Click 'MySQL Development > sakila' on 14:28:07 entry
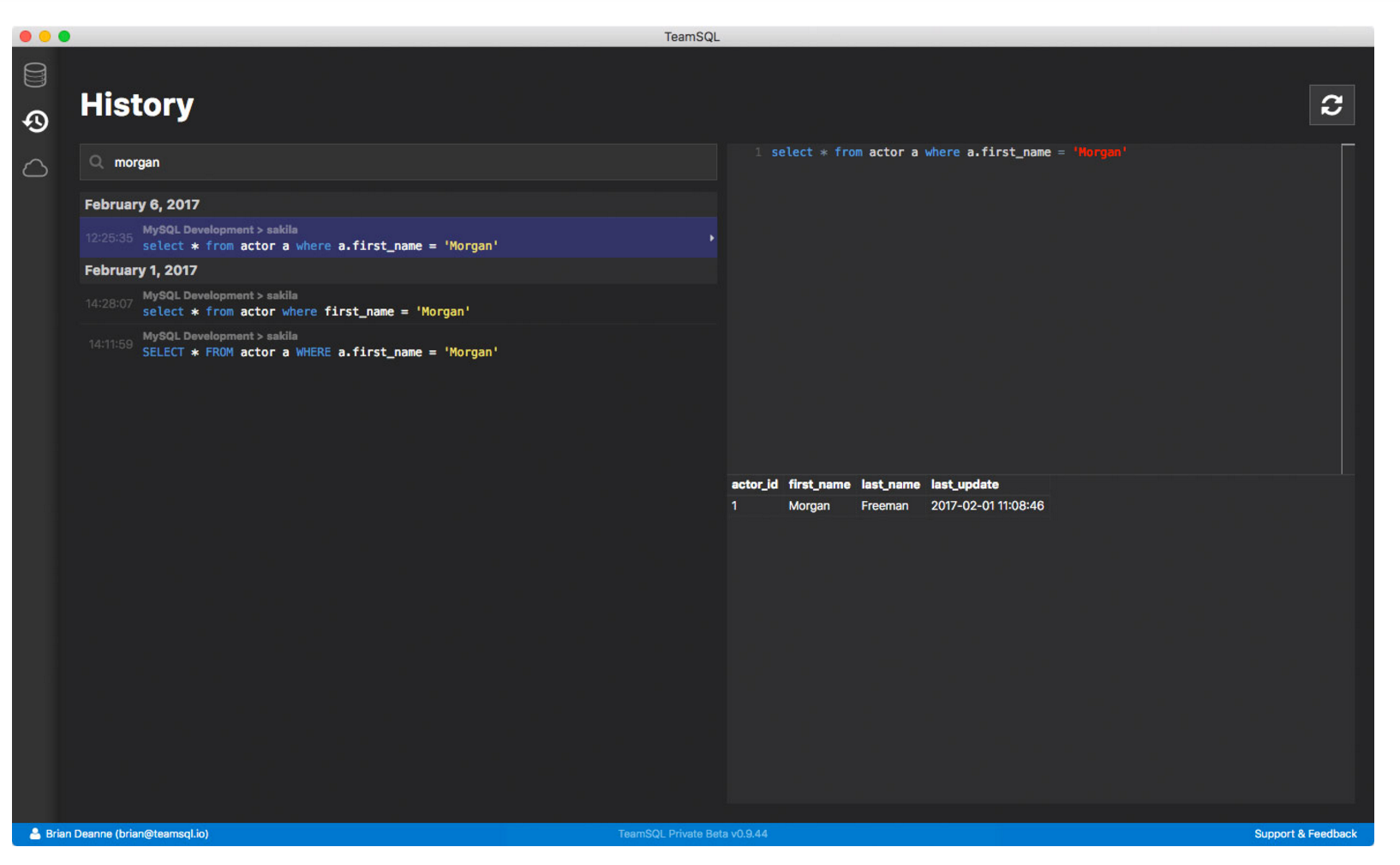This screenshot has width=1400, height=865. pyautogui.click(x=219, y=295)
